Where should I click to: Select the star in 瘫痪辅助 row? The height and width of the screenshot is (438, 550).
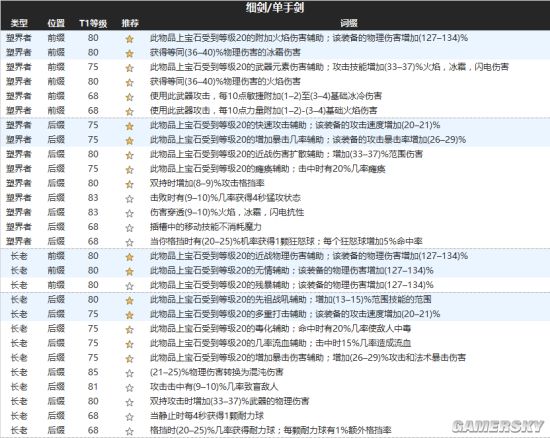click(129, 170)
